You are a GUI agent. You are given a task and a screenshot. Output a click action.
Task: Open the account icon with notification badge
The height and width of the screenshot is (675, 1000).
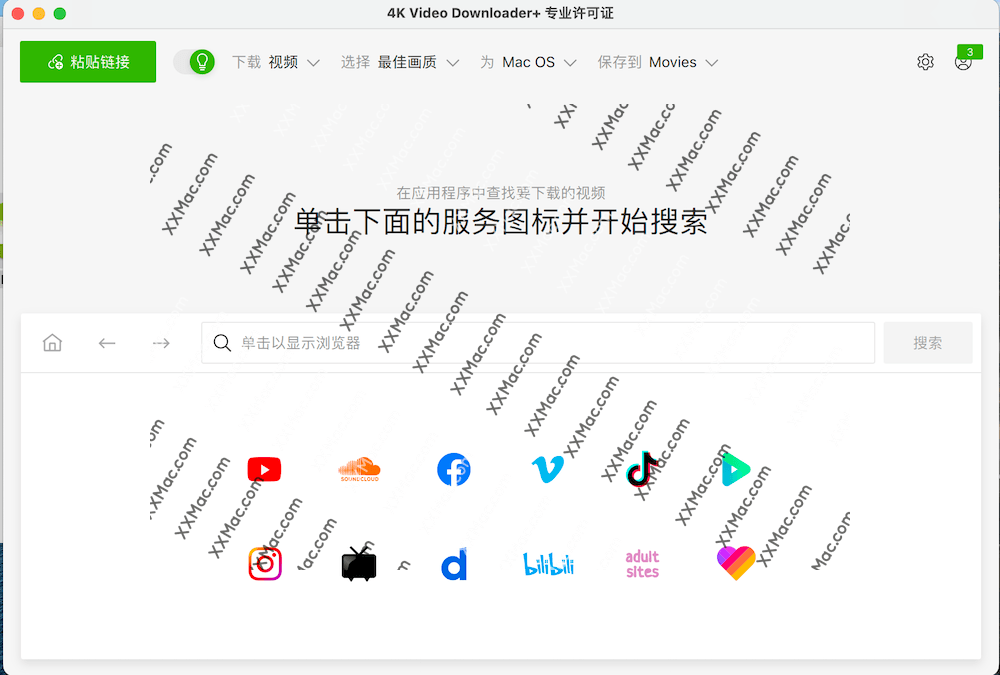[962, 62]
